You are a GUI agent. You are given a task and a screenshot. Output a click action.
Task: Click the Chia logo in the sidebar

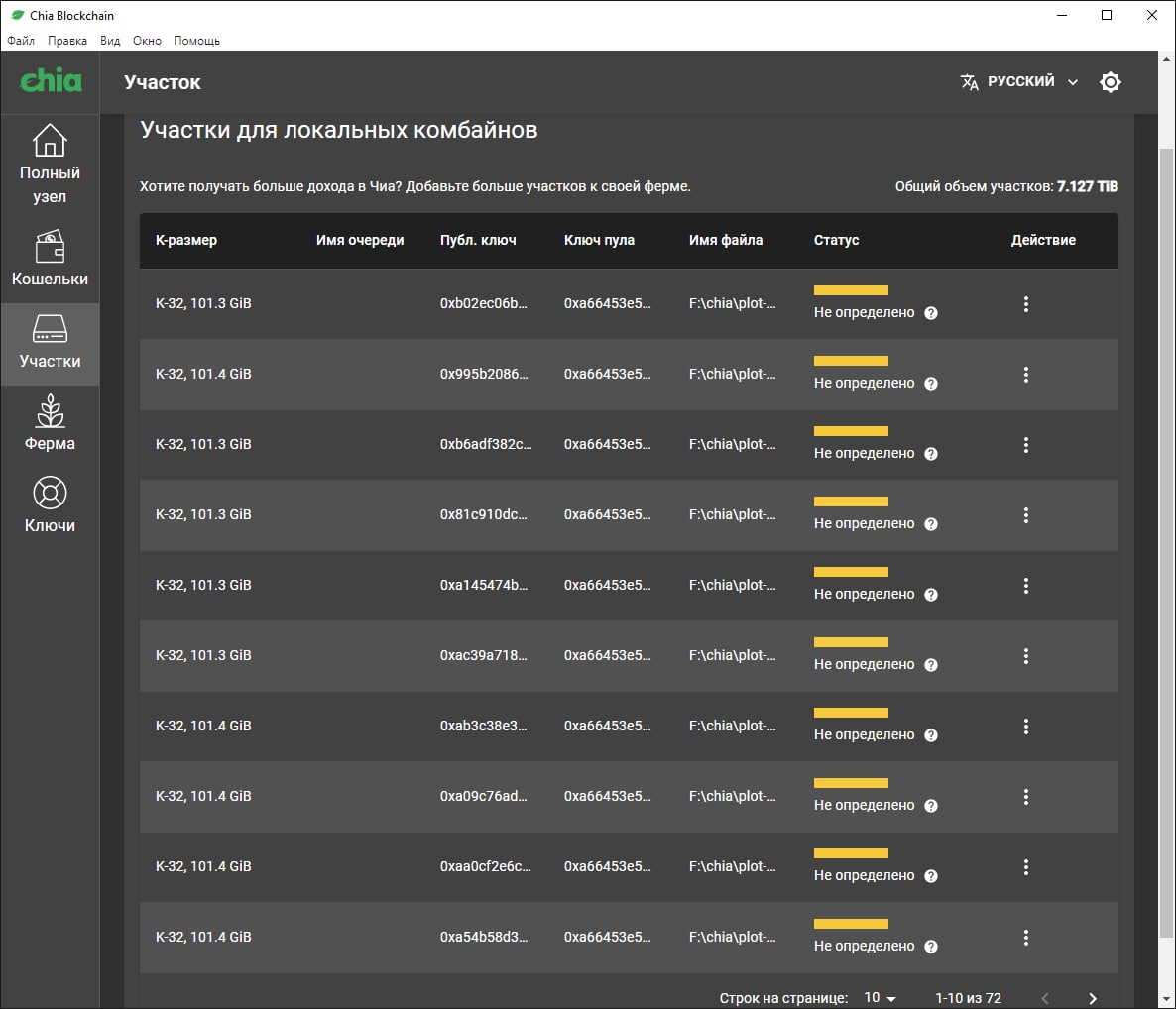click(x=51, y=81)
